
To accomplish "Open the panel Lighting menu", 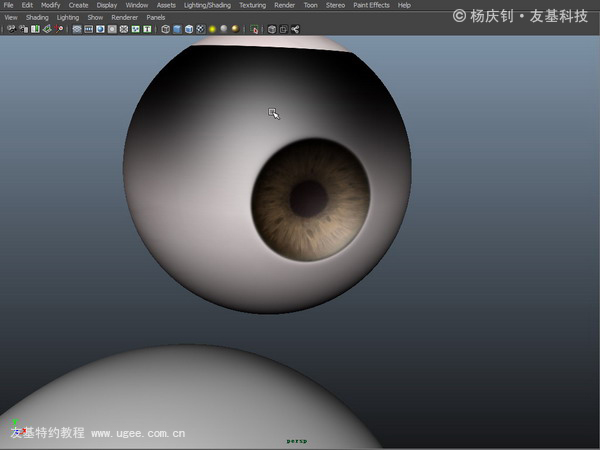I will [68, 18].
